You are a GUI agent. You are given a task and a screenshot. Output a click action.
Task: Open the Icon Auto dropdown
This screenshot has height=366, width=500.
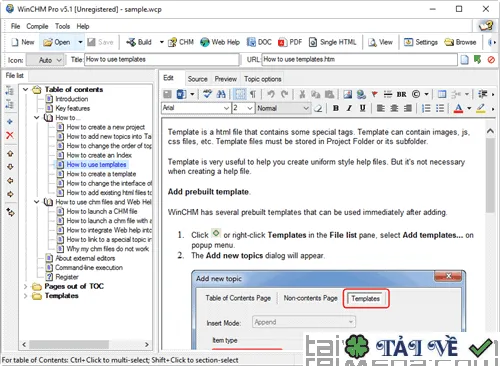(45, 60)
